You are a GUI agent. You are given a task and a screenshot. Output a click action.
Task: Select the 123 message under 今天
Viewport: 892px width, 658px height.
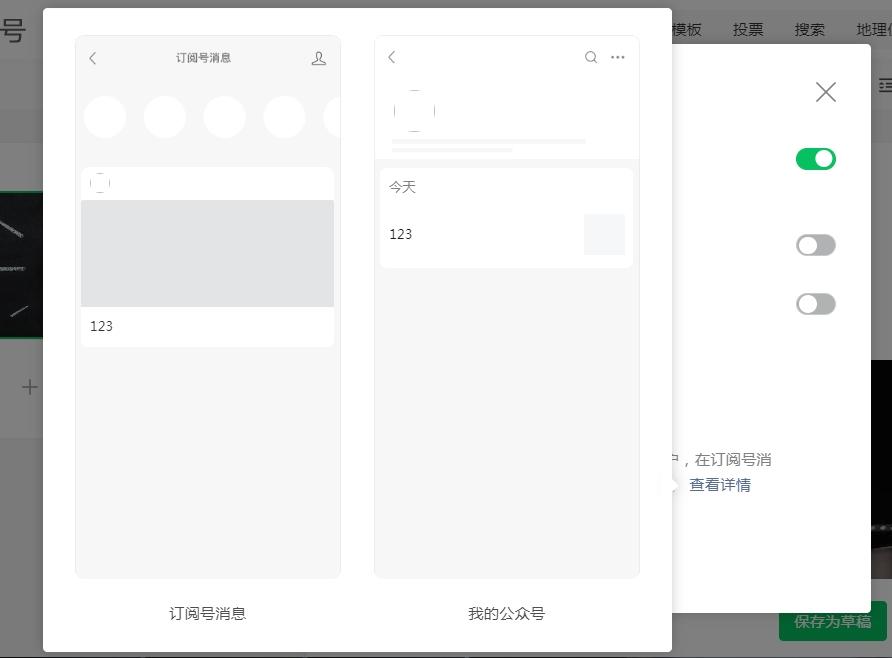(400, 234)
